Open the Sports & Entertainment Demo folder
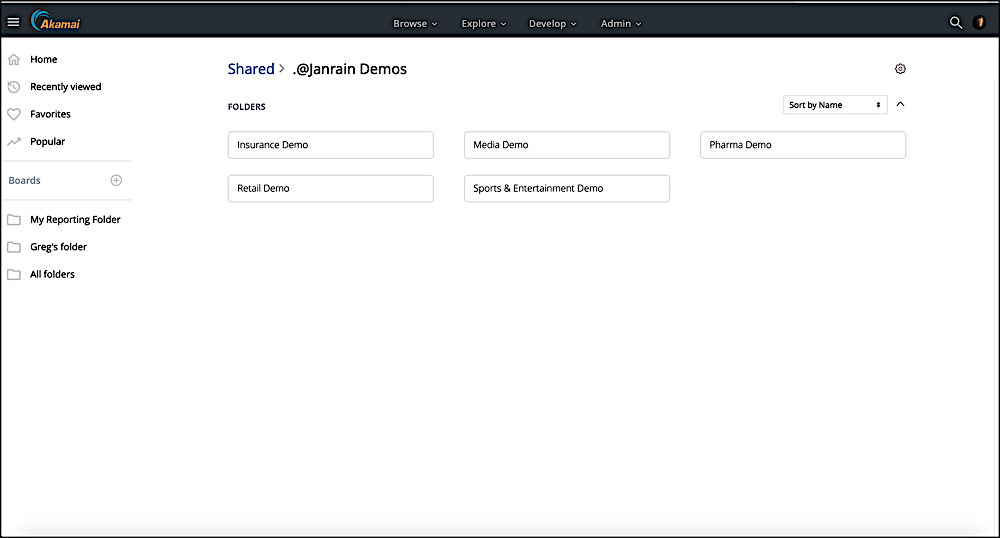Image resolution: width=1000 pixels, height=538 pixels. [566, 188]
